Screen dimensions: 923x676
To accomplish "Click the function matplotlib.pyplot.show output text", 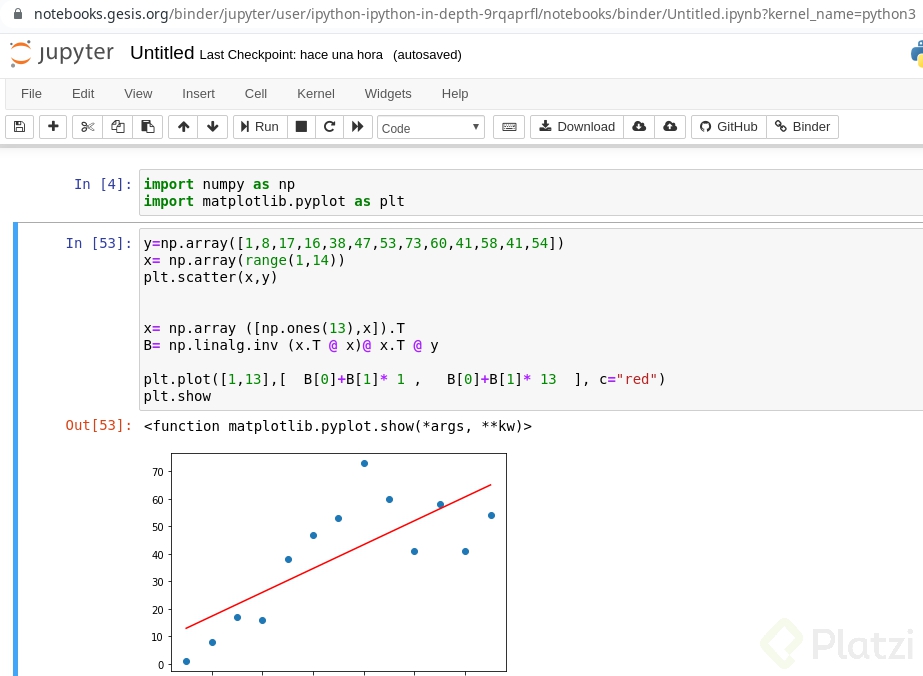I will pos(338,426).
